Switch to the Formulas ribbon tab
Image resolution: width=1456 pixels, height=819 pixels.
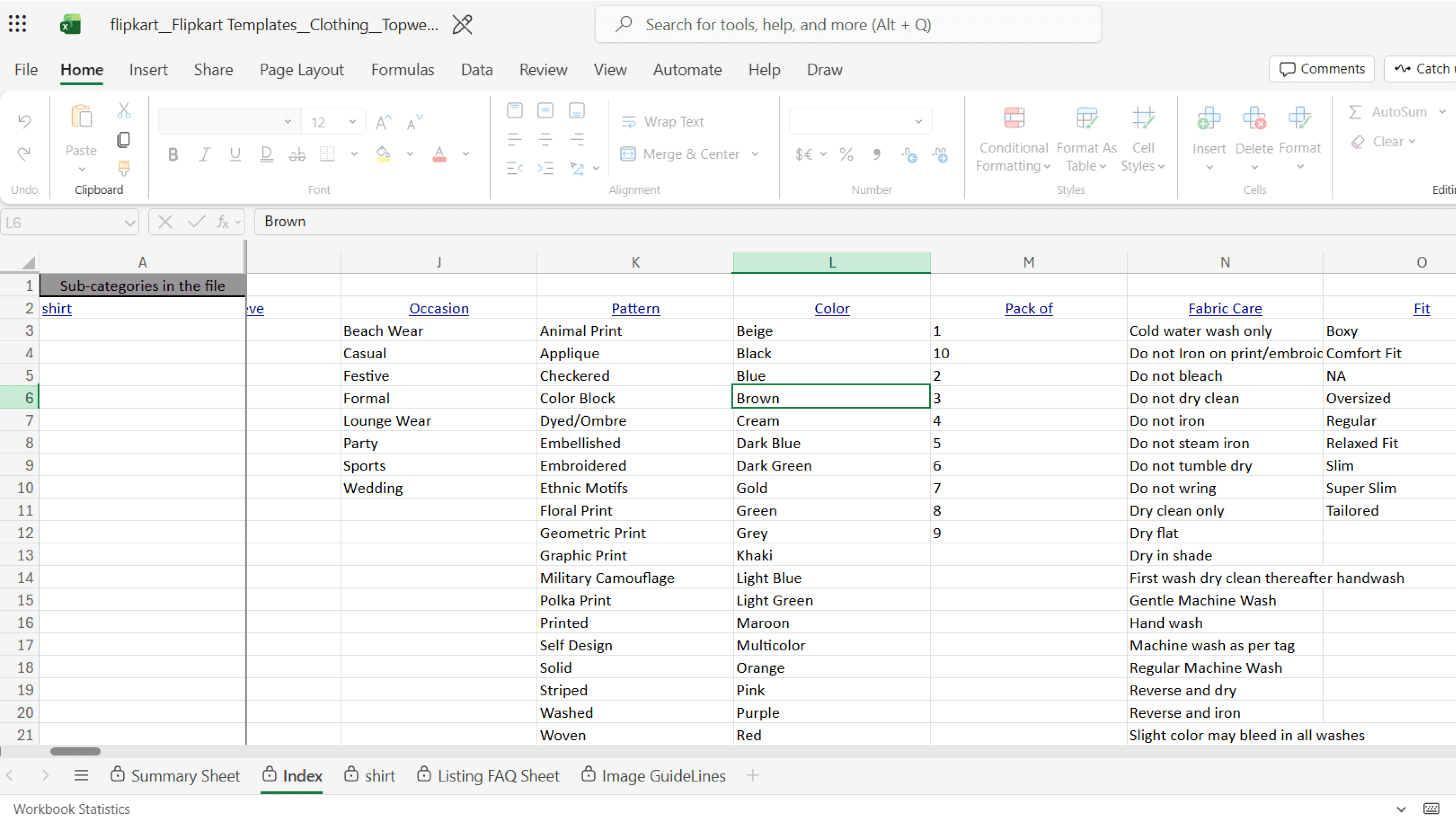pyautogui.click(x=402, y=69)
